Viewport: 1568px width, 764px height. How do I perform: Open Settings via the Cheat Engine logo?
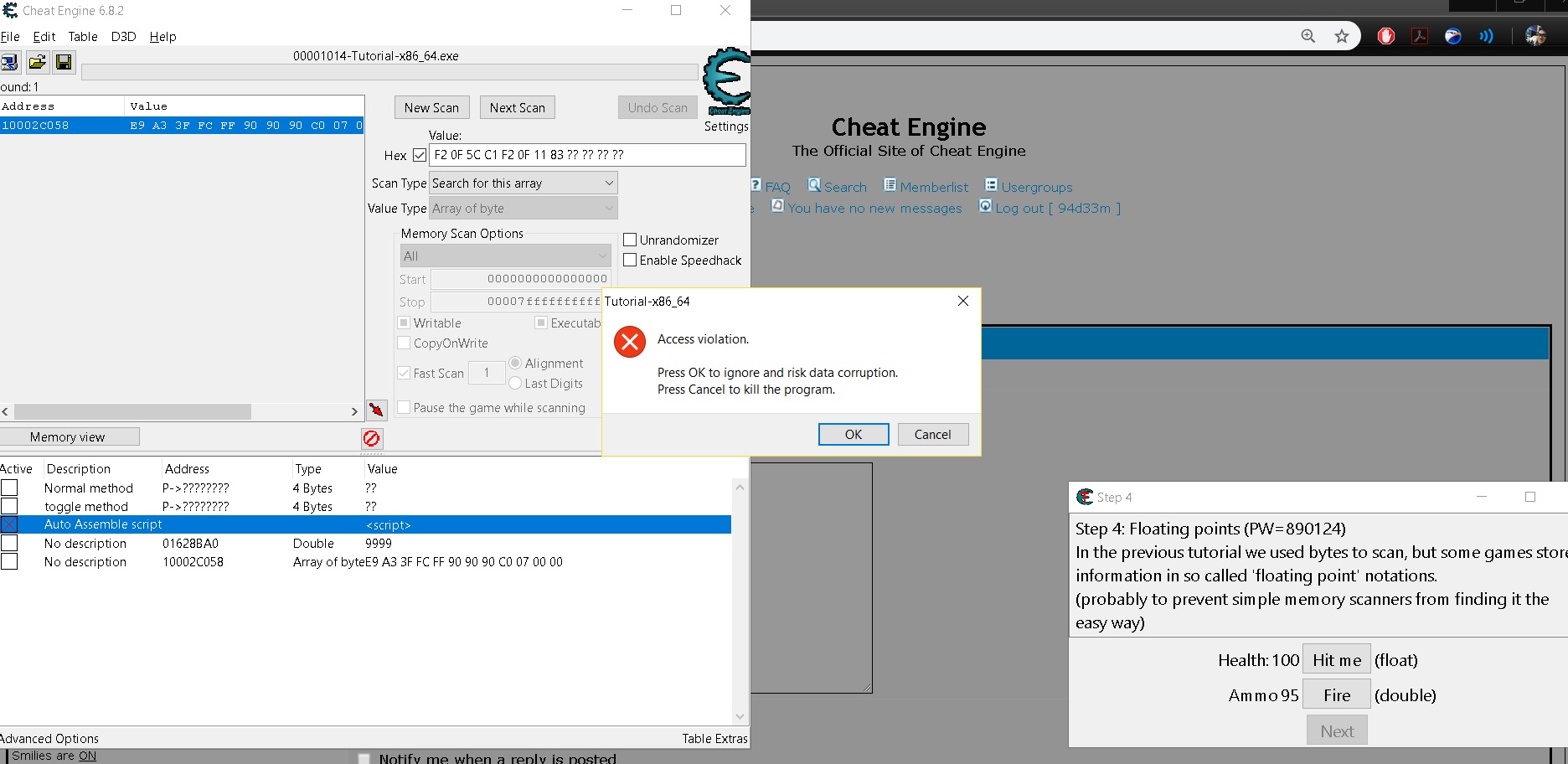(x=725, y=82)
